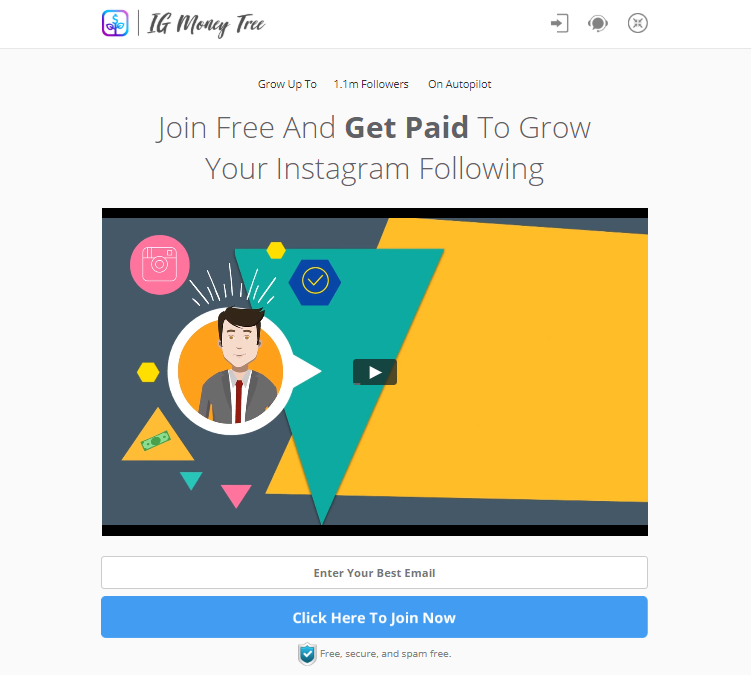This screenshot has height=675, width=751.
Task: Click the IG Money Tree script title
Action: (206, 24)
